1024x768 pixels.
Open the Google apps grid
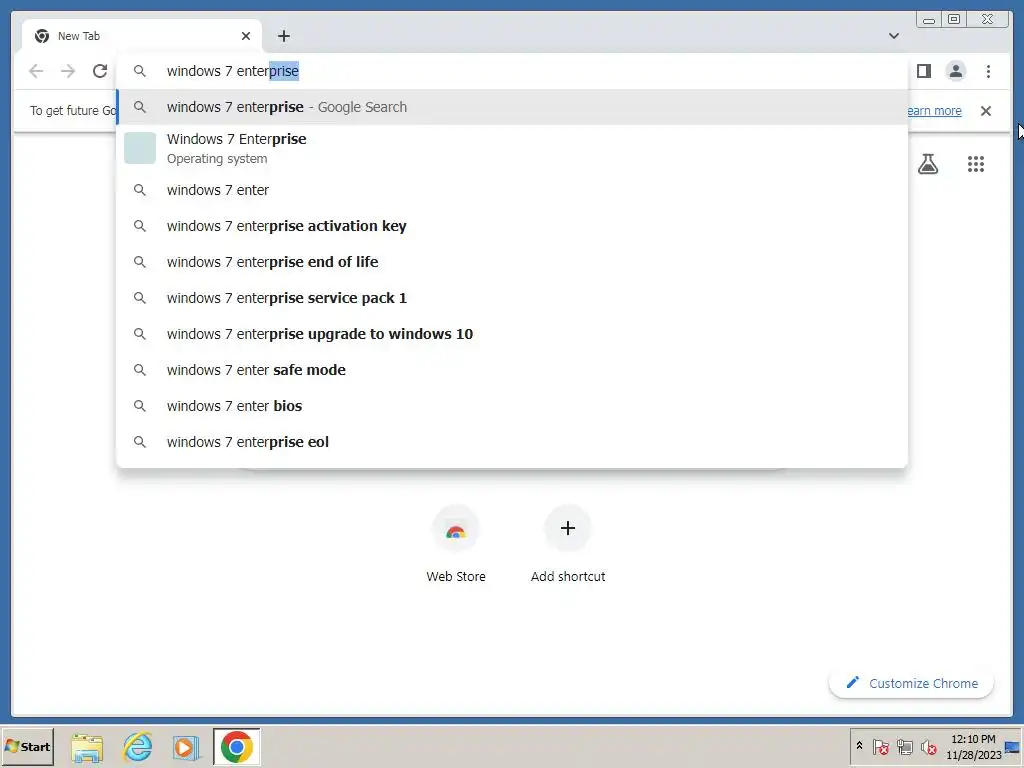coord(976,164)
